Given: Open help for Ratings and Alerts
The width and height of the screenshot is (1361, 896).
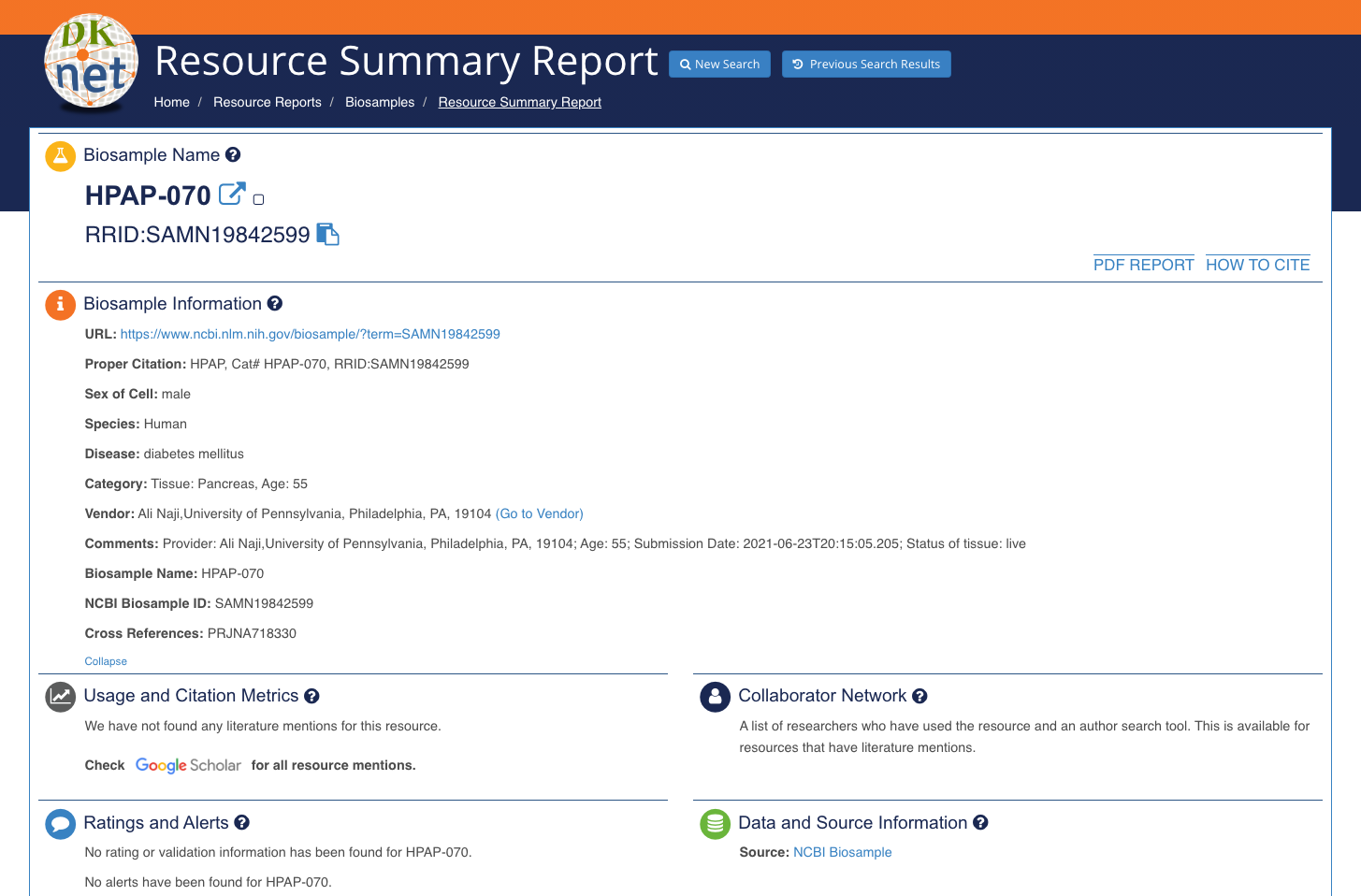Looking at the screenshot, I should [241, 822].
